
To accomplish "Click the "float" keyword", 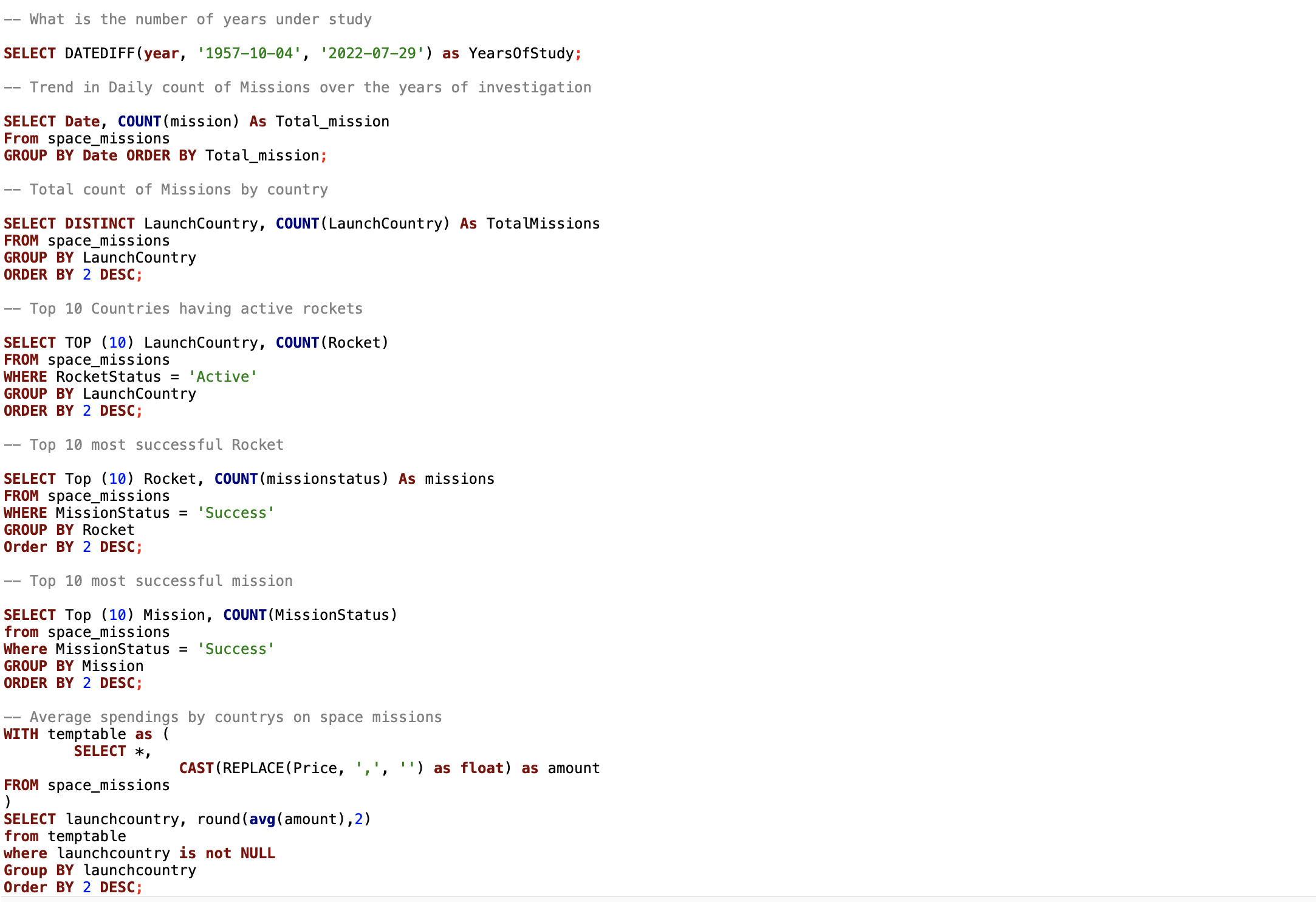I will [x=482, y=768].
